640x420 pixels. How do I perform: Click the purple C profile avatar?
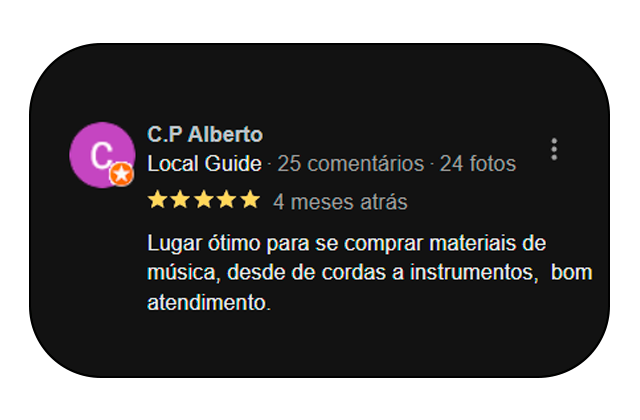pyautogui.click(x=102, y=155)
